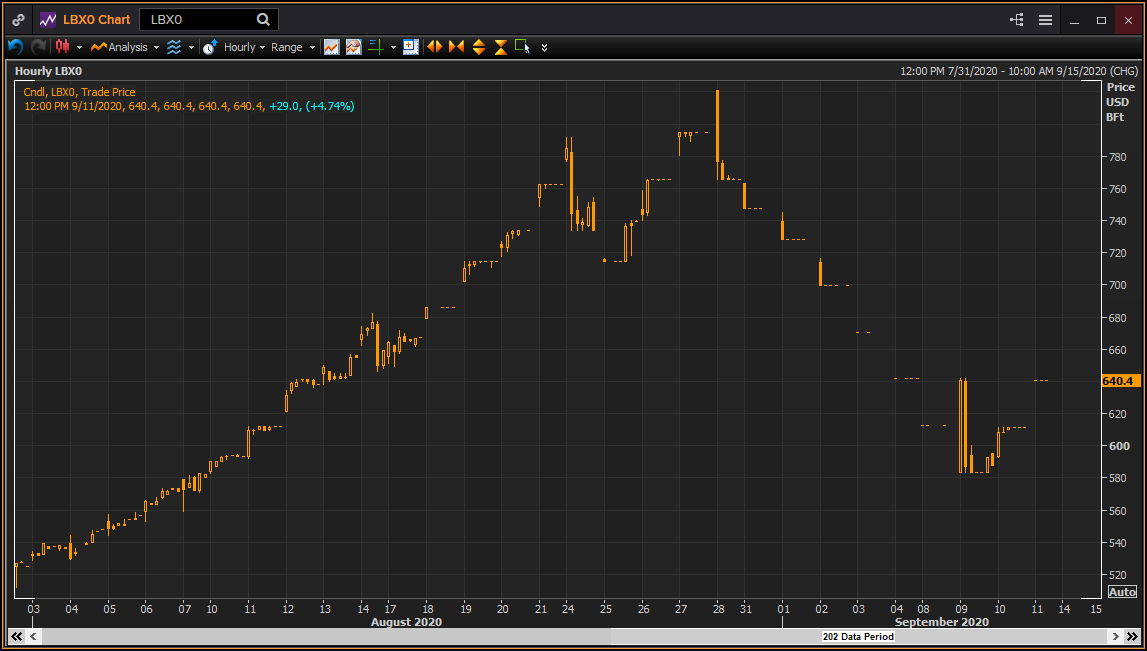Click the compress horizontally arrows icon
This screenshot has height=651, width=1147.
point(456,47)
